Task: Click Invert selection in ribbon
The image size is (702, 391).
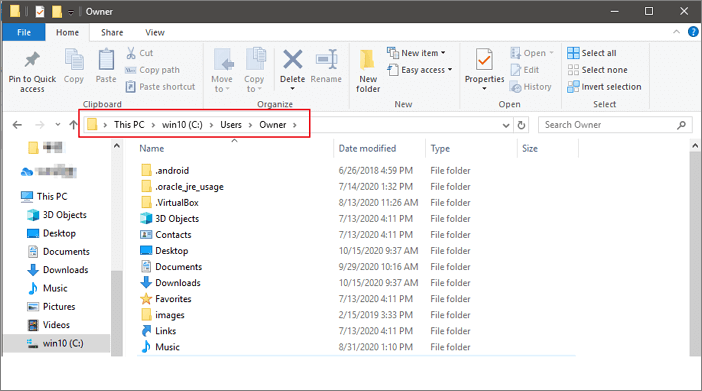Action: click(x=604, y=86)
